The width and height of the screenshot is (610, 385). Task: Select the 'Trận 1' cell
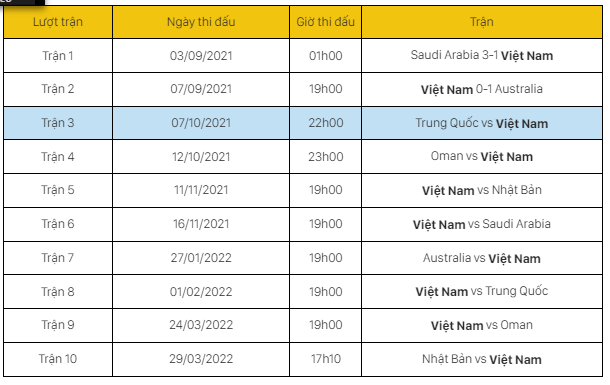point(58,56)
